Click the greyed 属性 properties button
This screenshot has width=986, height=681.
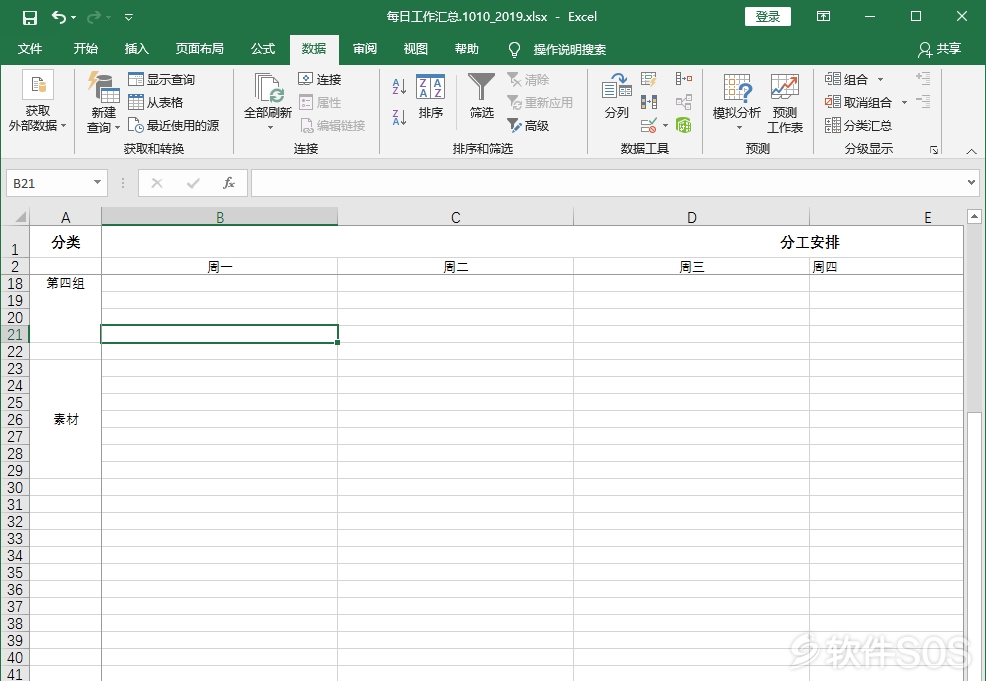[319, 102]
